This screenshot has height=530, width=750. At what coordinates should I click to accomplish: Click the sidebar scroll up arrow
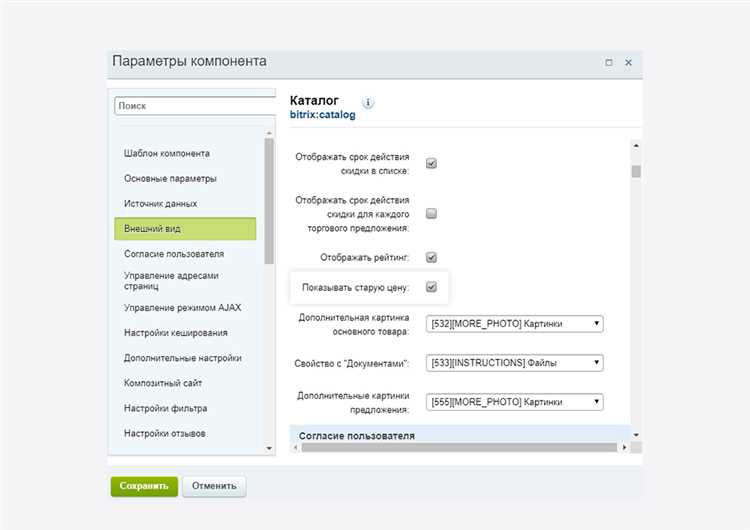click(269, 133)
